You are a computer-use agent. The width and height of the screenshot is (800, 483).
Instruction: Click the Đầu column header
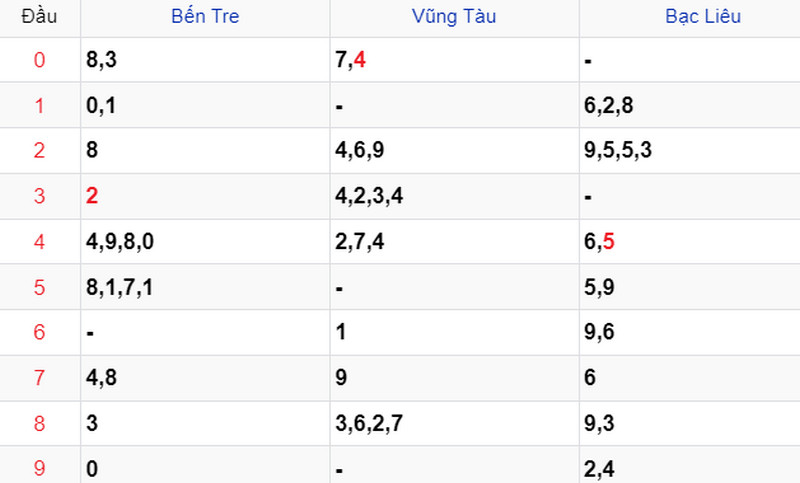[x=39, y=16]
